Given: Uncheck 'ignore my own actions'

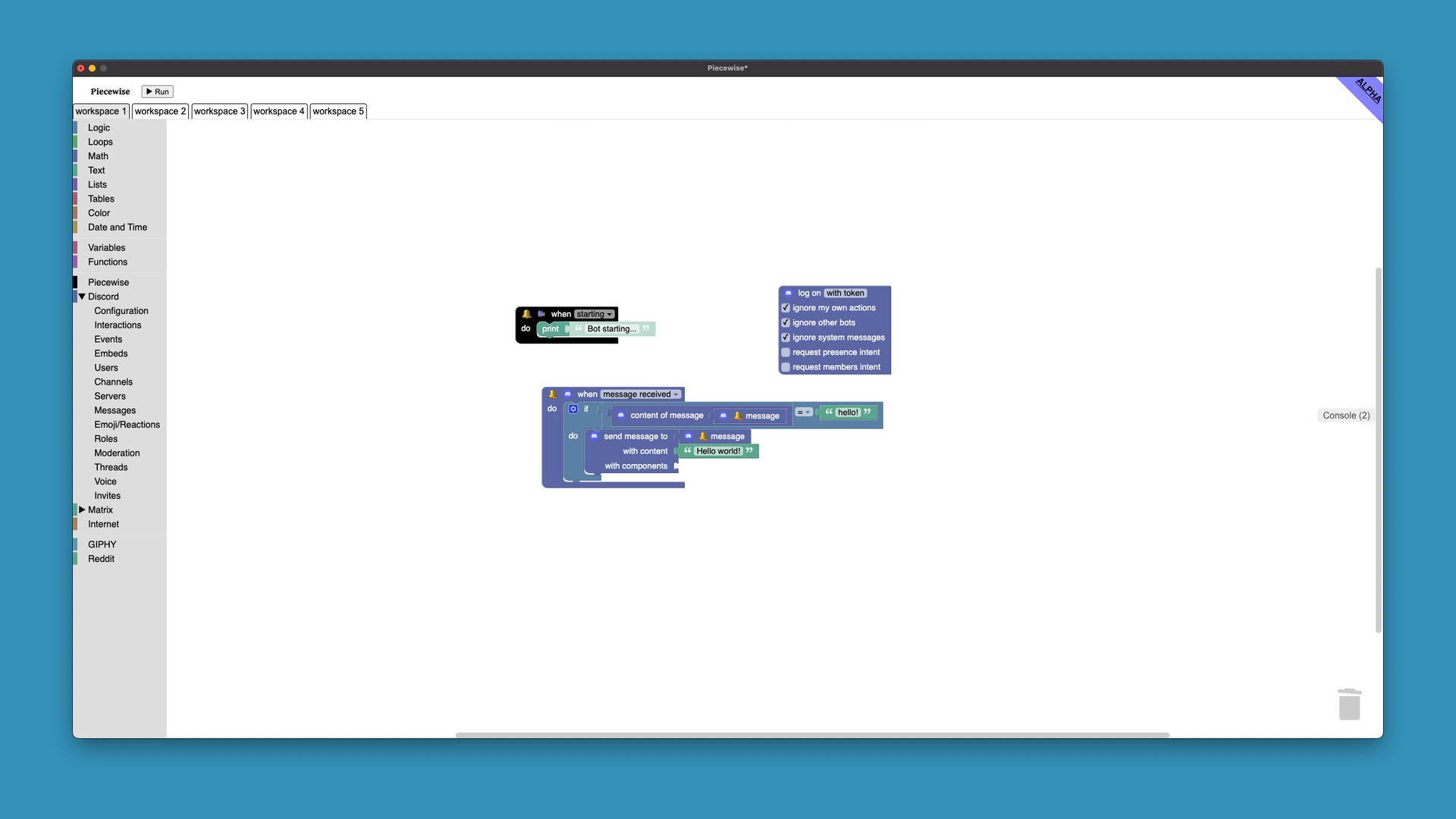Looking at the screenshot, I should pos(786,308).
